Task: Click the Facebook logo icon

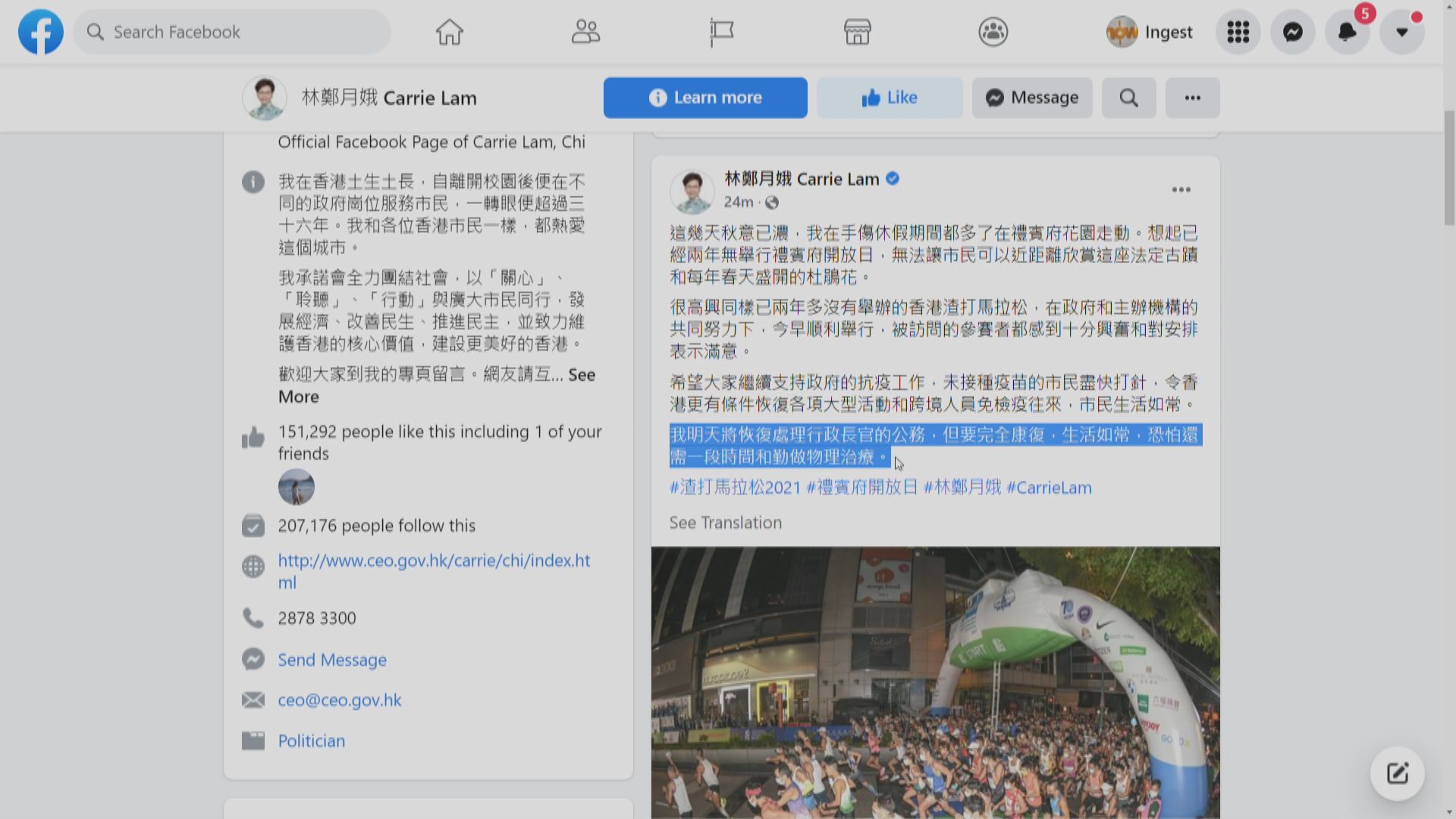Action: point(41,32)
